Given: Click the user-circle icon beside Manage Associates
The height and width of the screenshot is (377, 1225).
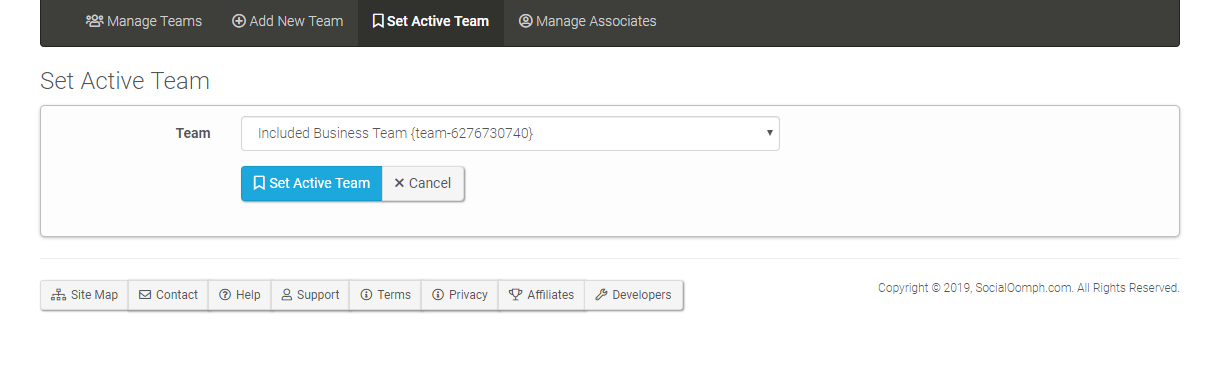Looking at the screenshot, I should coord(525,21).
